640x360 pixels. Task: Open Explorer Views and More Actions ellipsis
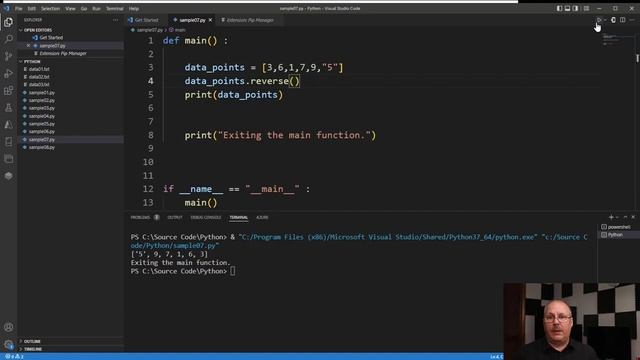point(116,20)
